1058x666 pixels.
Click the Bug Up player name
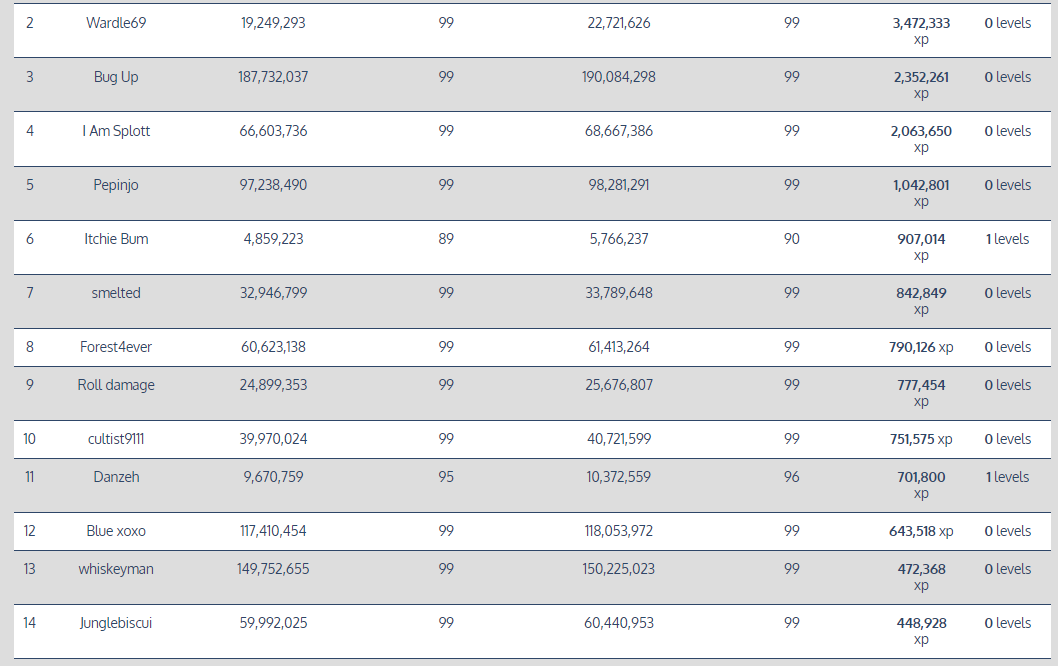click(116, 77)
